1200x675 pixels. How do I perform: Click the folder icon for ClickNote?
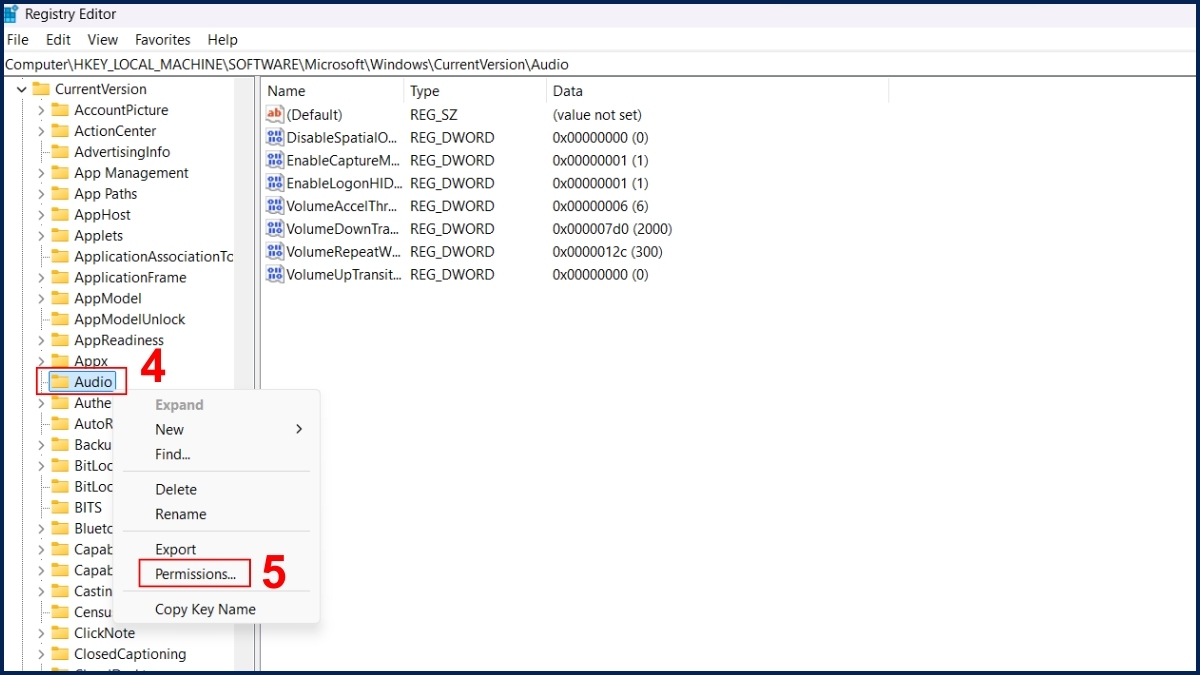[60, 633]
